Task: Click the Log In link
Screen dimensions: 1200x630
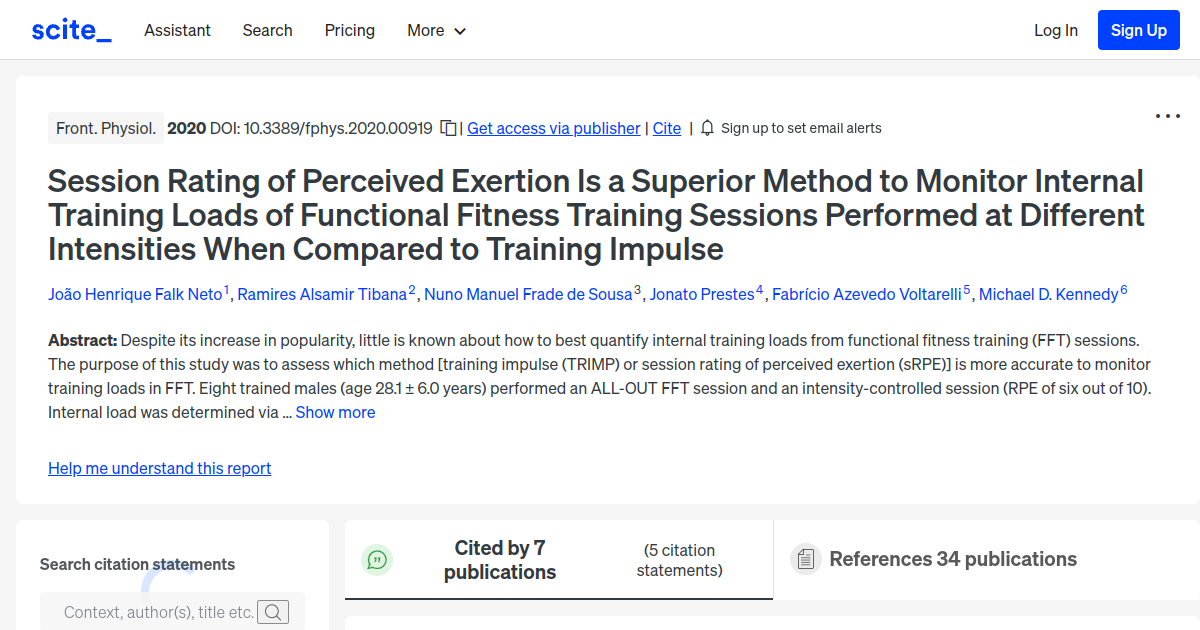Action: (x=1055, y=30)
